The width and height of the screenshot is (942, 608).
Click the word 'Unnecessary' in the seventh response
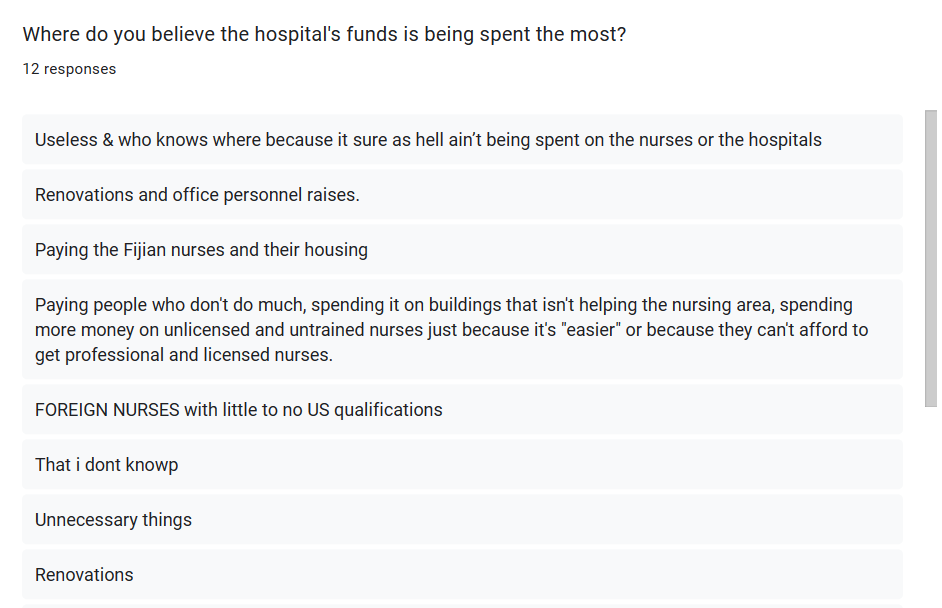[86, 520]
